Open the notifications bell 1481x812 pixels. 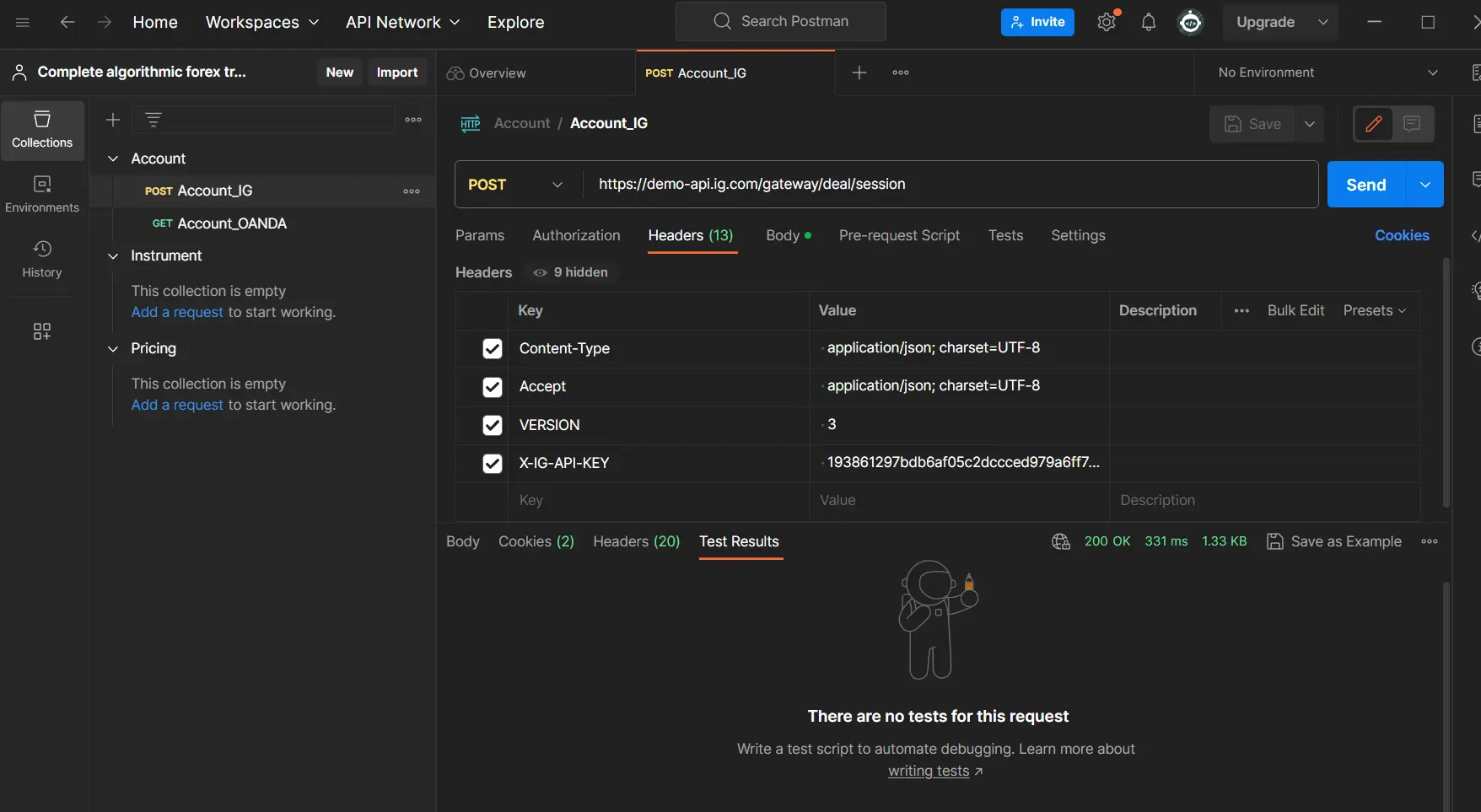1148,22
